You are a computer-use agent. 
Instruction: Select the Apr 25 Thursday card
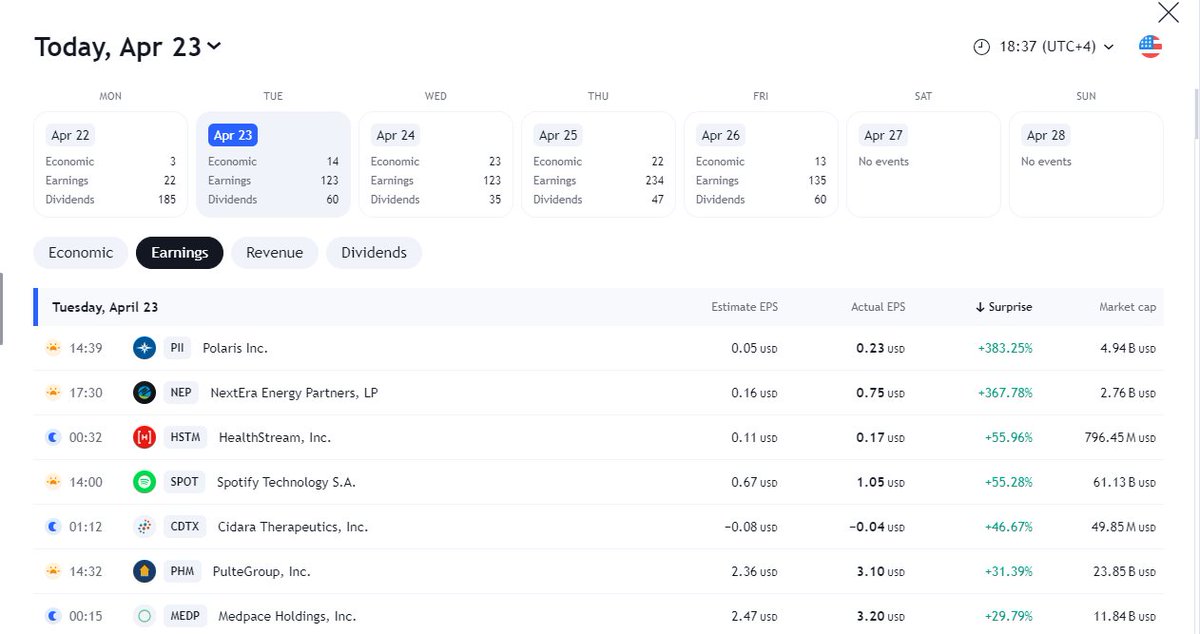tap(598, 164)
